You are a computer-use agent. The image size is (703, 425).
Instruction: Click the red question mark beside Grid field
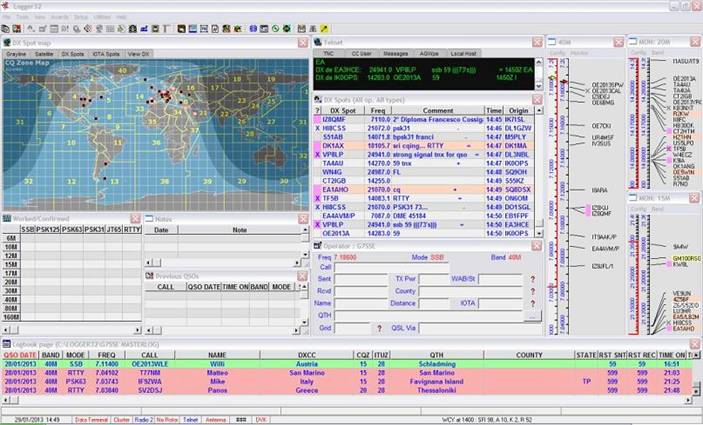pyautogui.click(x=378, y=327)
